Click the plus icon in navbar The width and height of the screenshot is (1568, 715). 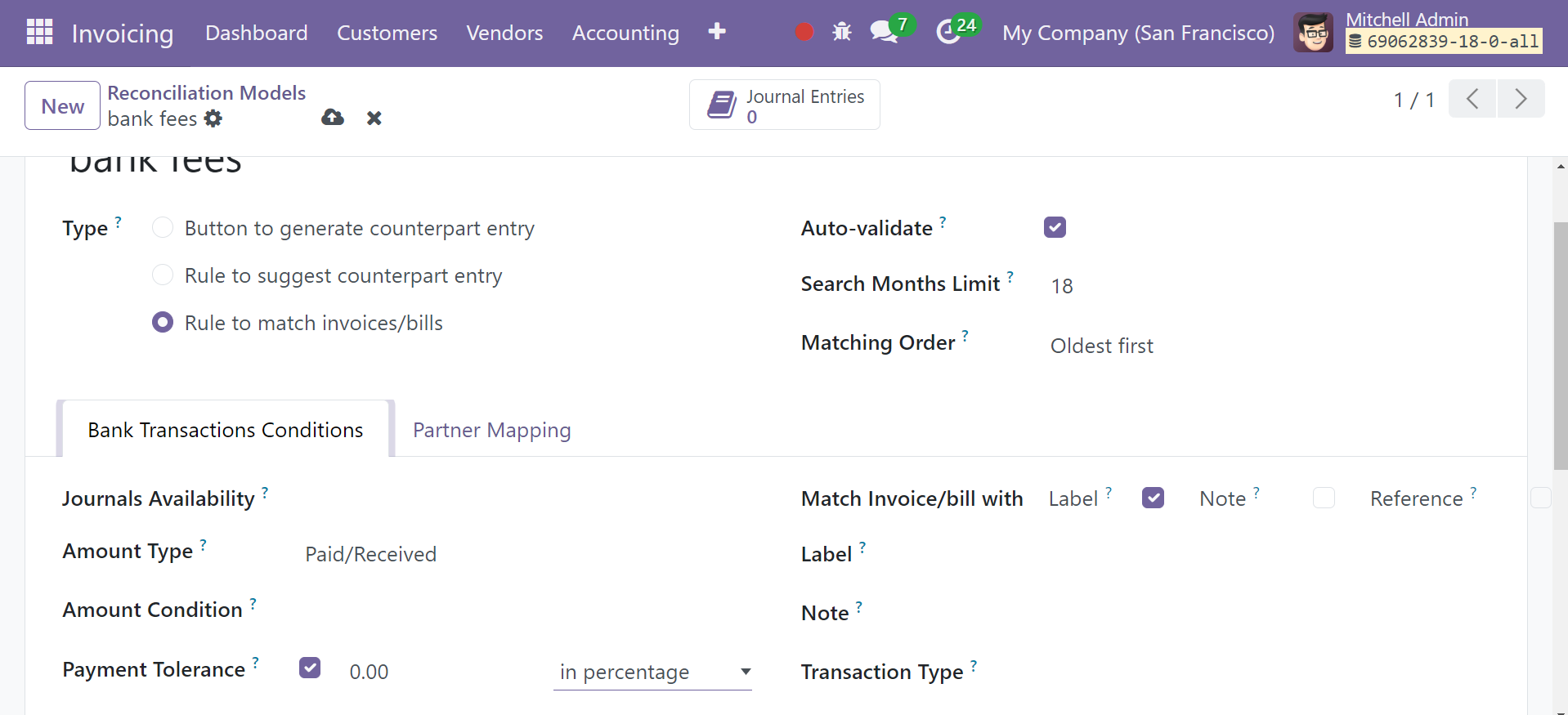[717, 31]
